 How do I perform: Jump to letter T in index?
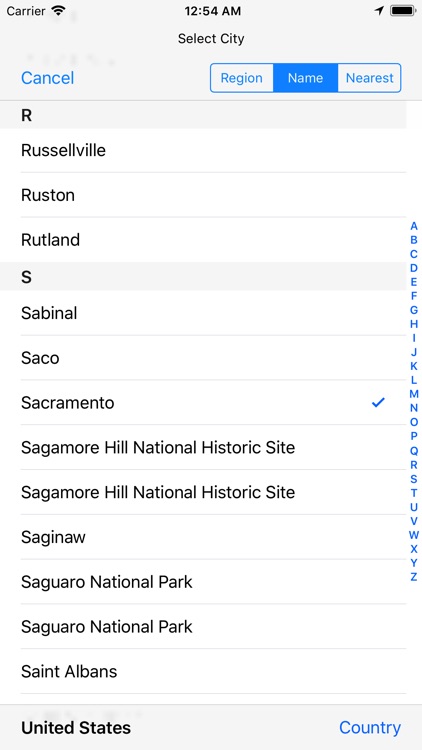tap(414, 493)
